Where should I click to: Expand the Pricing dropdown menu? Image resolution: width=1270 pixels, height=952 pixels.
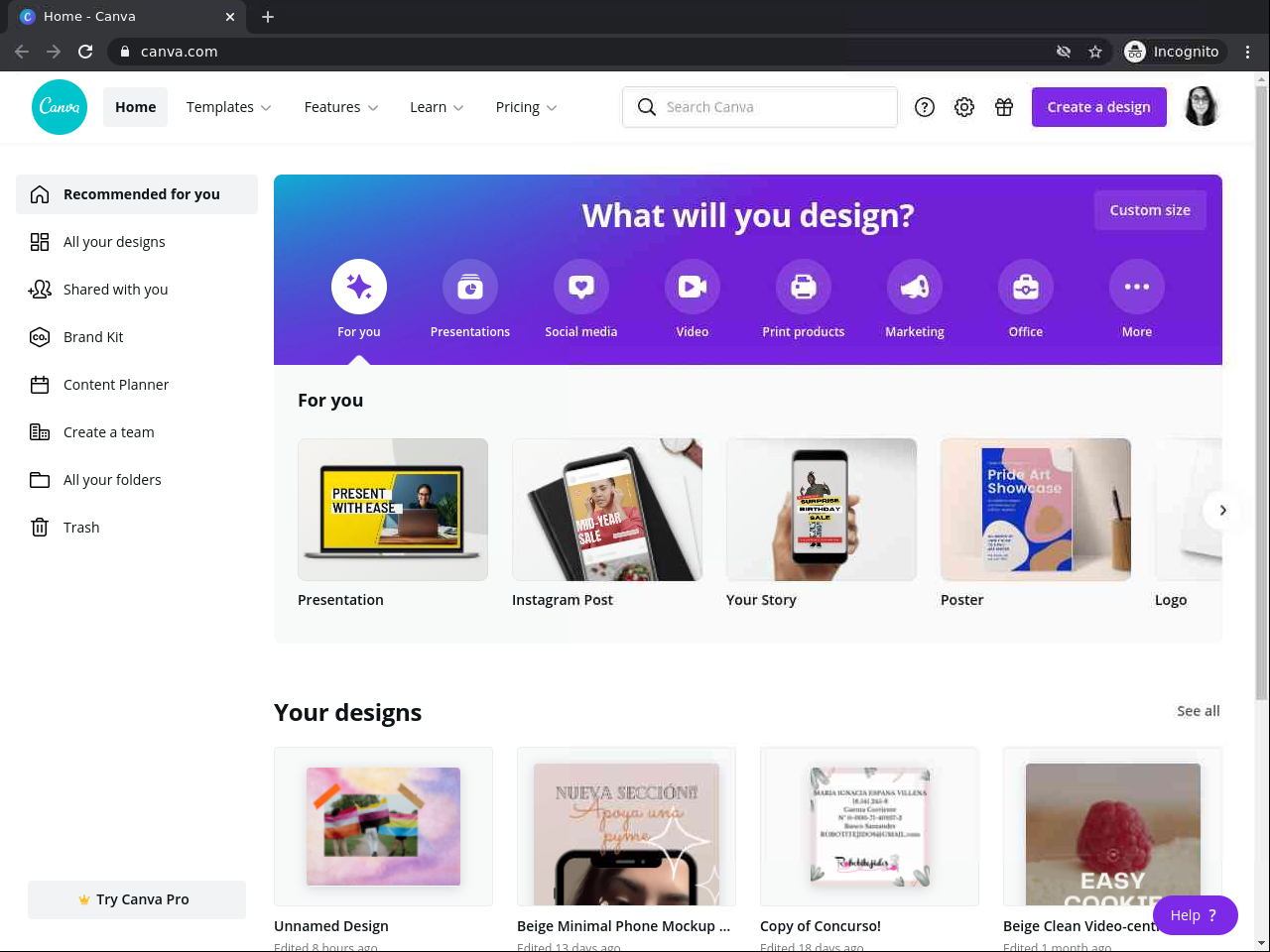(526, 107)
